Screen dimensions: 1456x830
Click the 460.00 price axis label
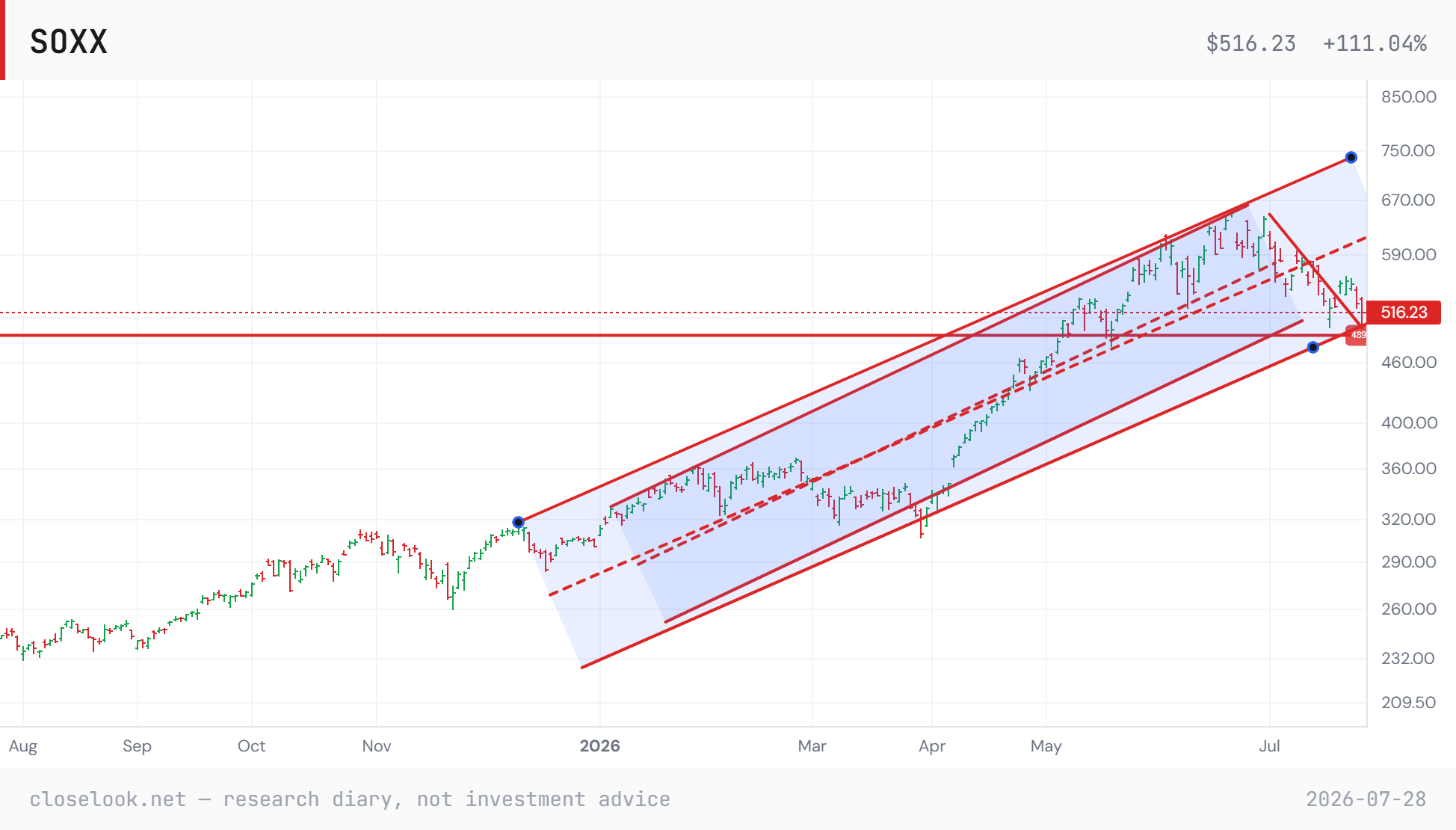(x=1408, y=362)
